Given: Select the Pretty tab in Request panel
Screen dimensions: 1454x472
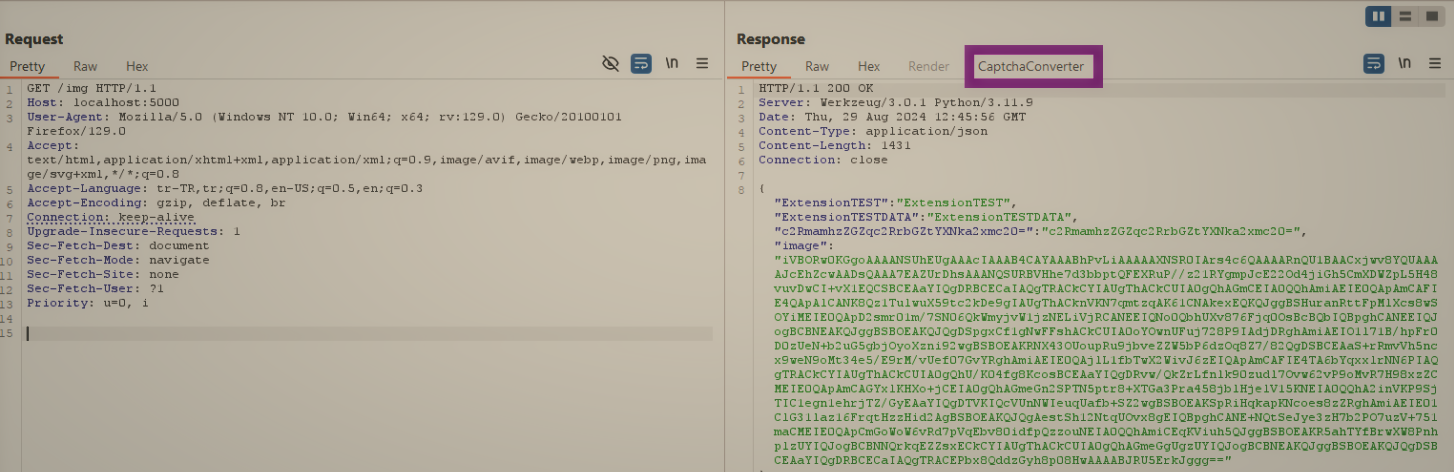Looking at the screenshot, I should pyautogui.click(x=28, y=66).
